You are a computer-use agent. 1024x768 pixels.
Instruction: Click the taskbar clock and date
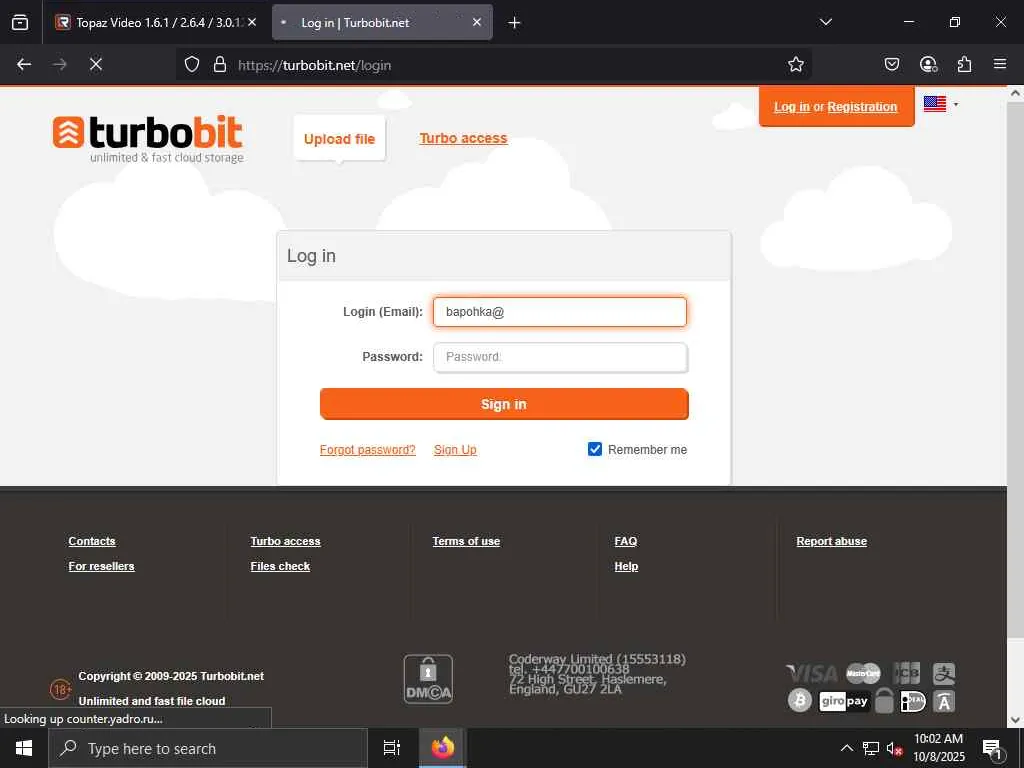tap(938, 748)
